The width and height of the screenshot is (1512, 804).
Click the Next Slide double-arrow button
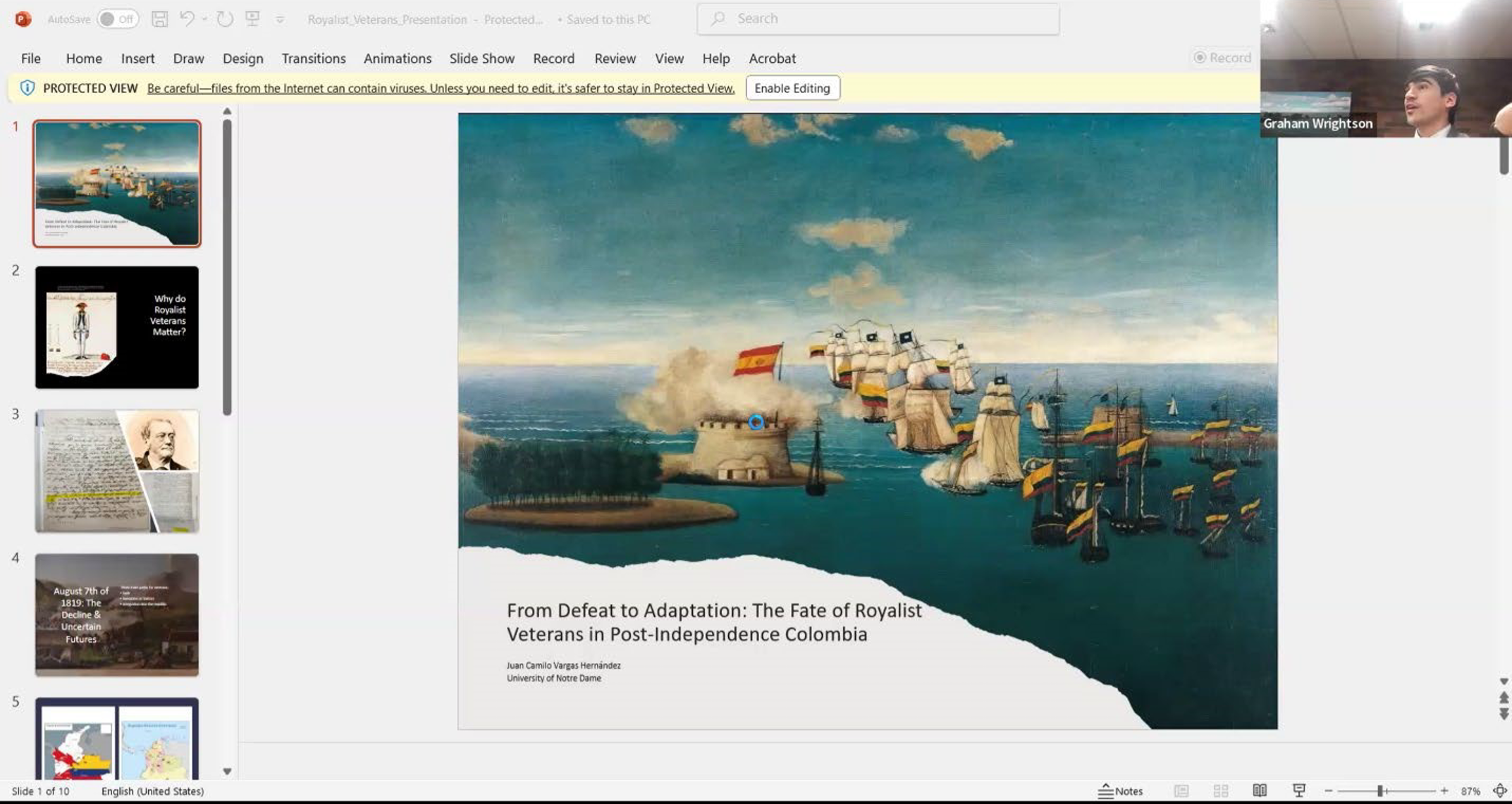click(x=1504, y=714)
